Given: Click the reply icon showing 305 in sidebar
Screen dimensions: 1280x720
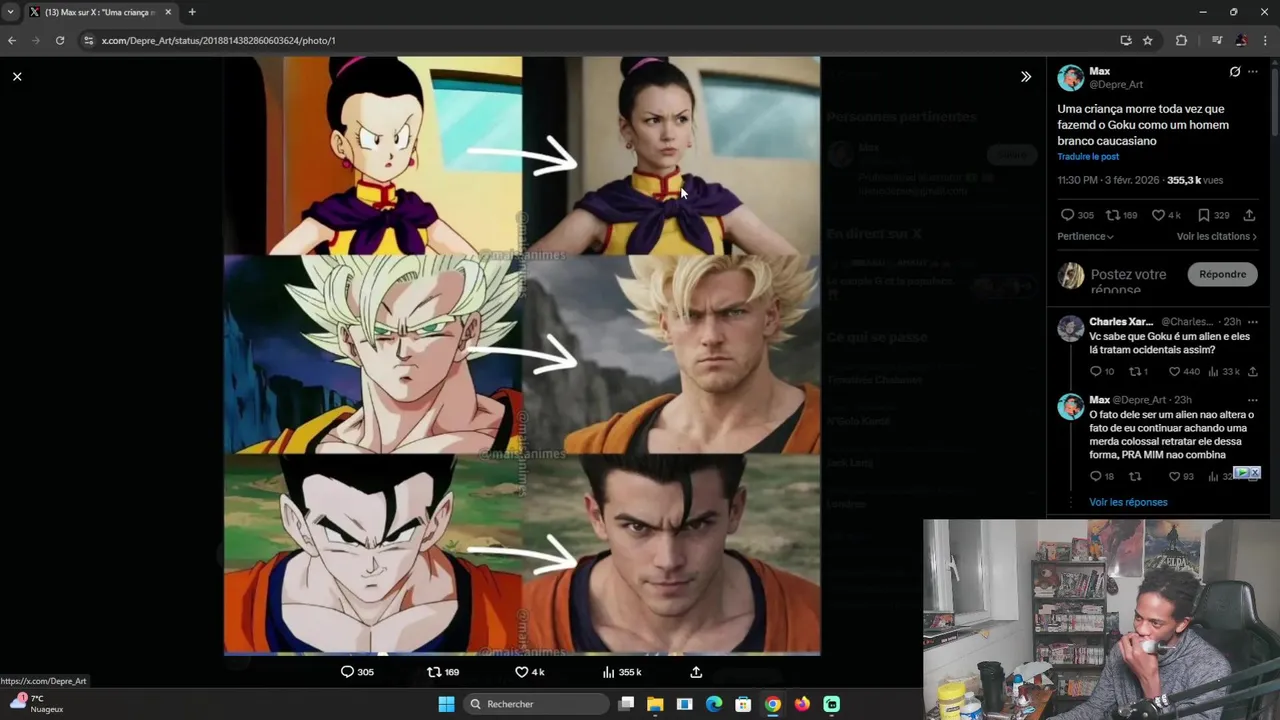Looking at the screenshot, I should 1077,215.
